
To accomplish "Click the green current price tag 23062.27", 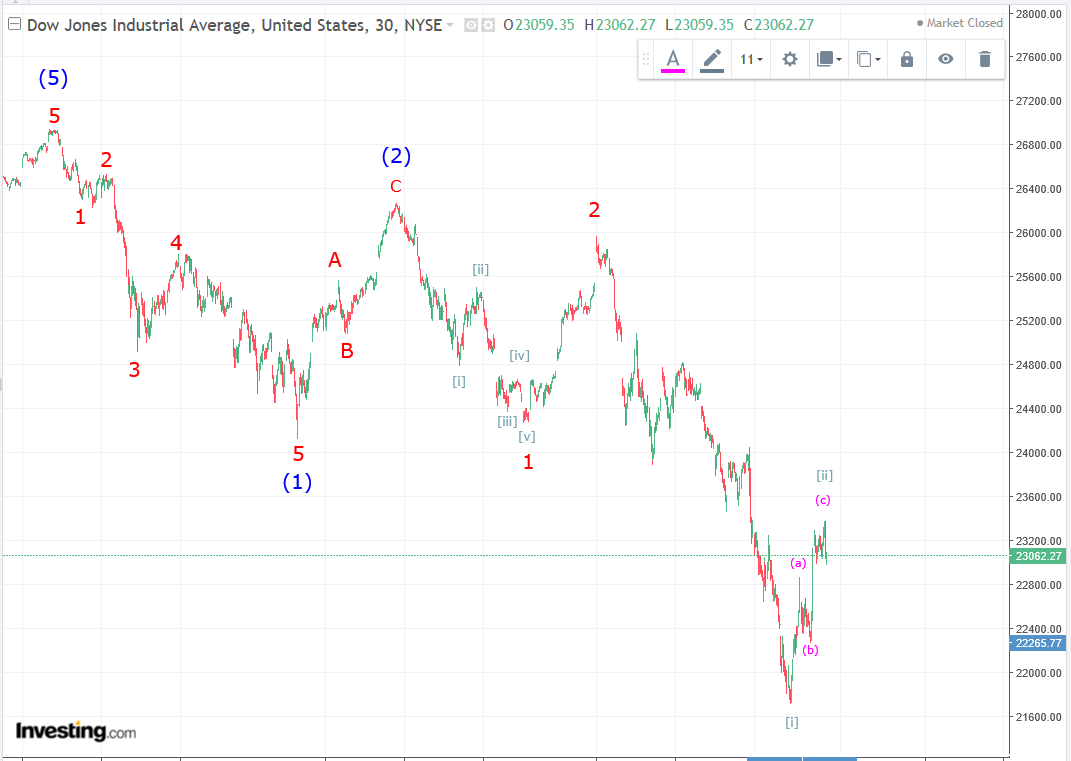I will [1038, 556].
